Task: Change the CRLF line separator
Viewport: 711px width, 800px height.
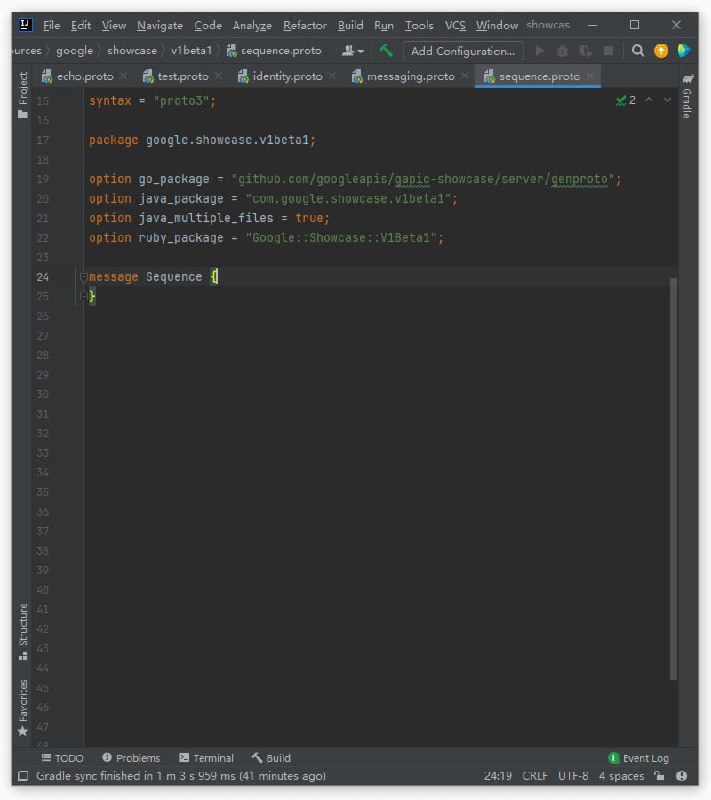Action: point(535,776)
